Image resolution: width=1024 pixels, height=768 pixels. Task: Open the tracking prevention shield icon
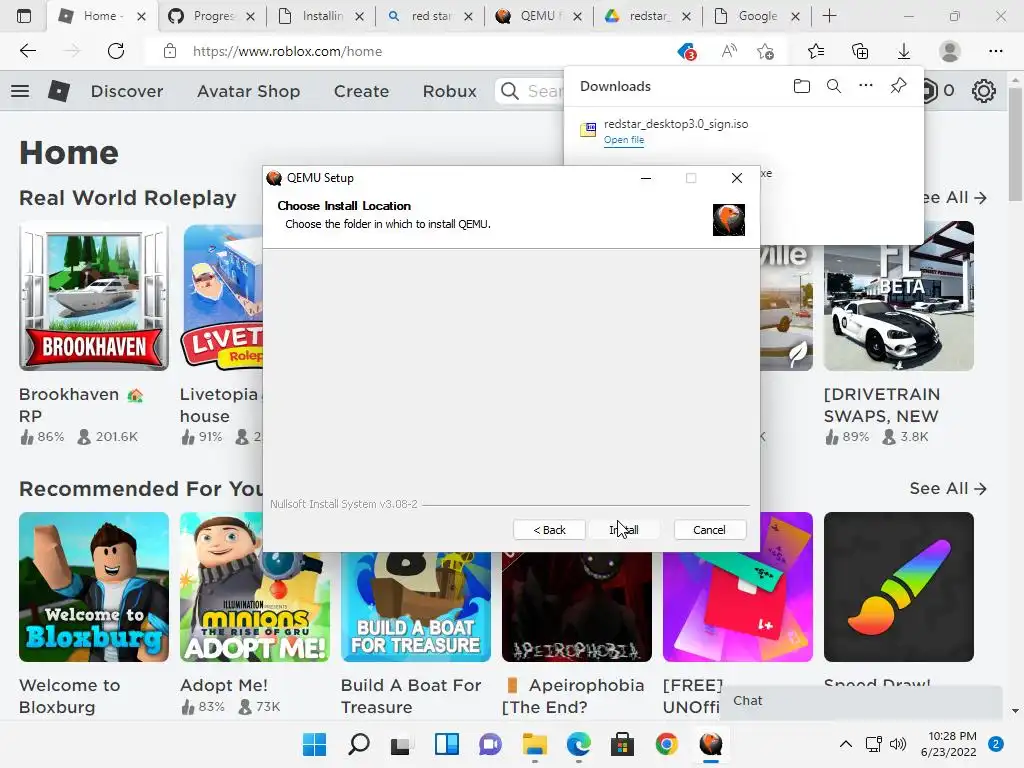click(686, 51)
